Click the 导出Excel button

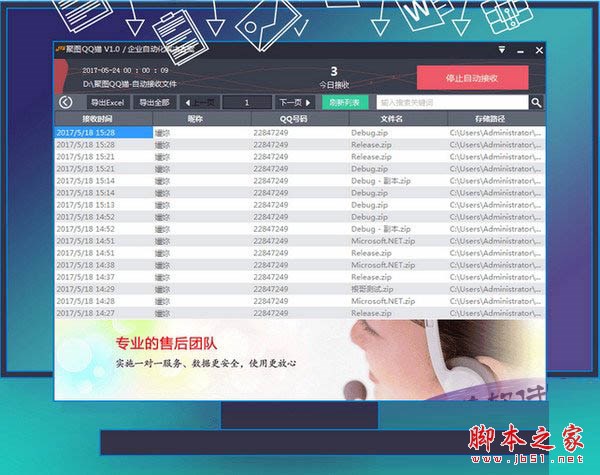(x=106, y=102)
